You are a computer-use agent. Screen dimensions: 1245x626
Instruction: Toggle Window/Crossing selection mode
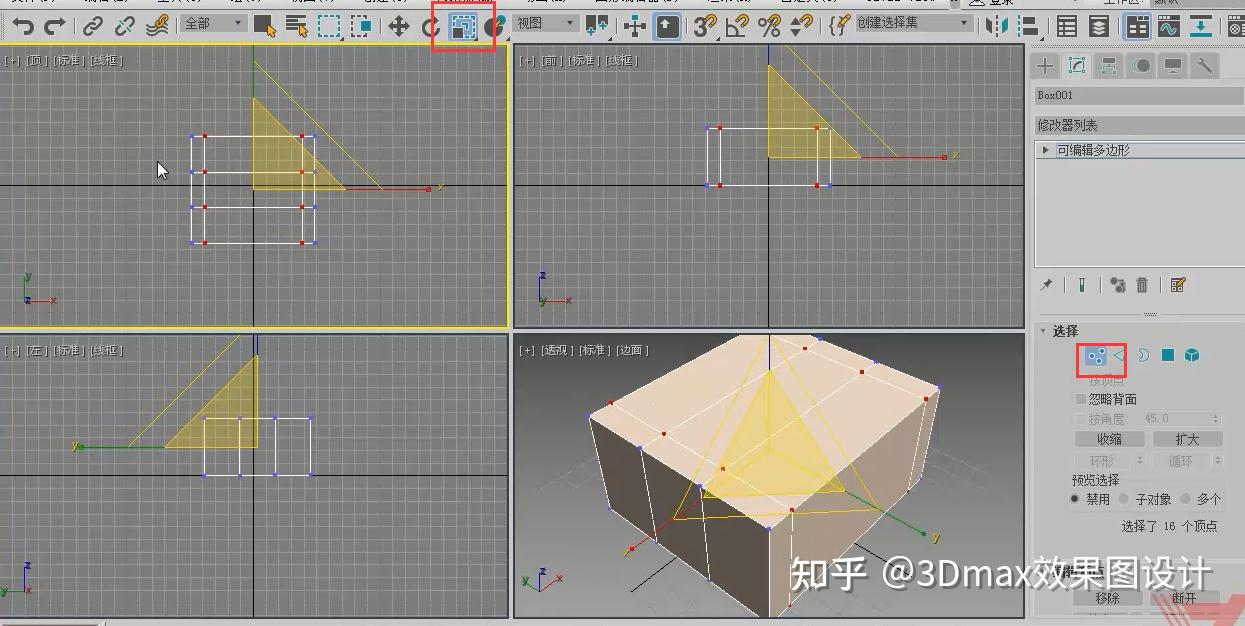pos(362,25)
